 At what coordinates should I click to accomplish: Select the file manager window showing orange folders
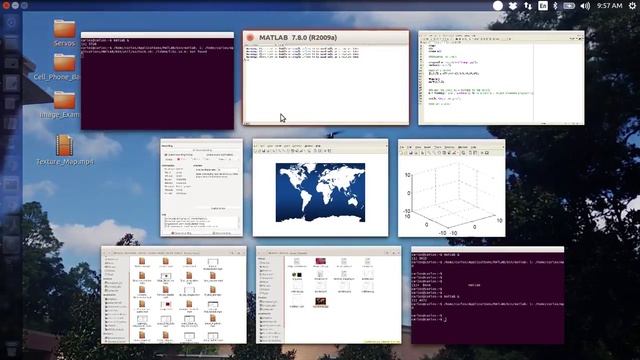(174, 295)
